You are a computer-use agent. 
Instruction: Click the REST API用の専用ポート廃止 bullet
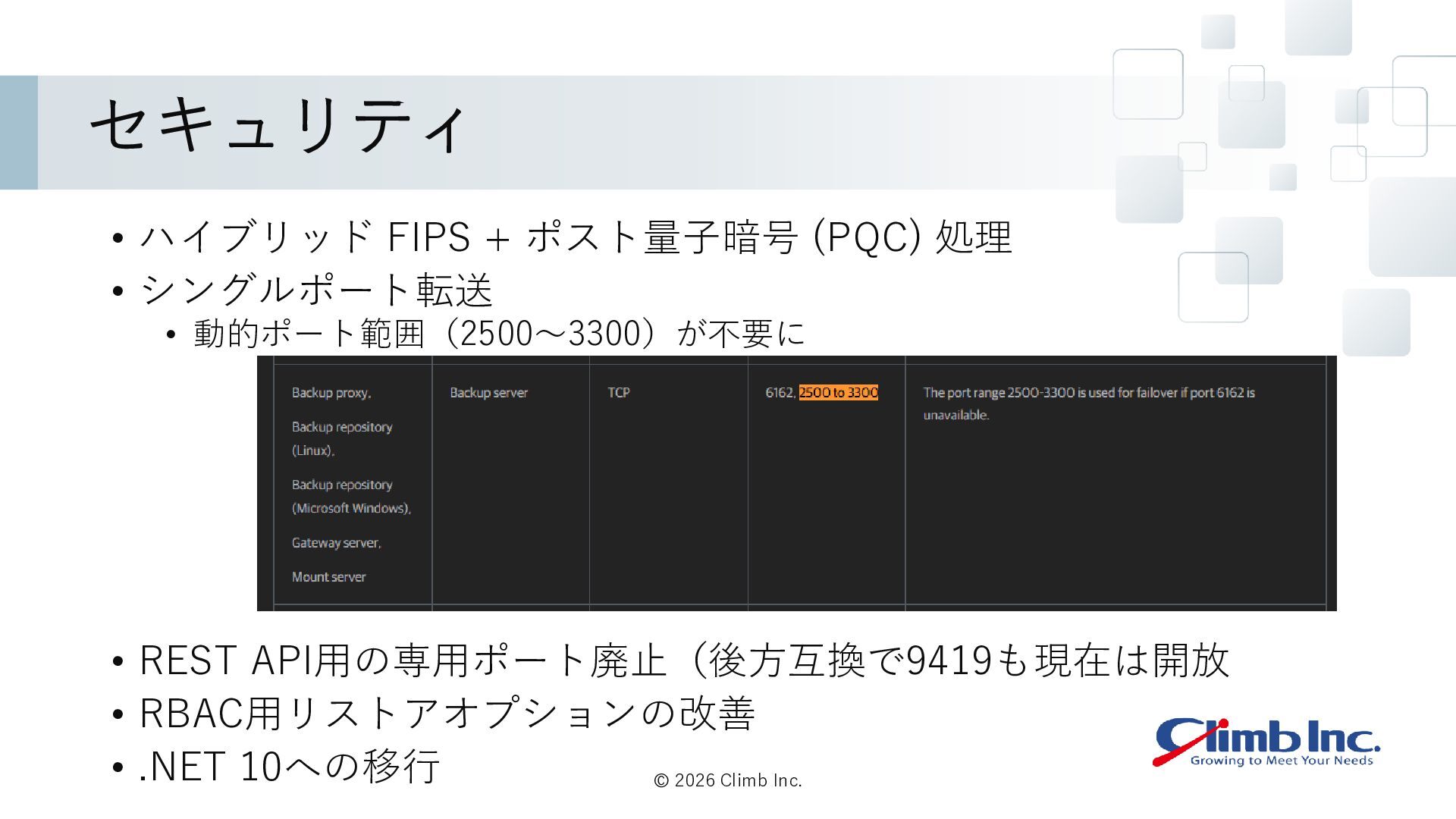click(684, 661)
